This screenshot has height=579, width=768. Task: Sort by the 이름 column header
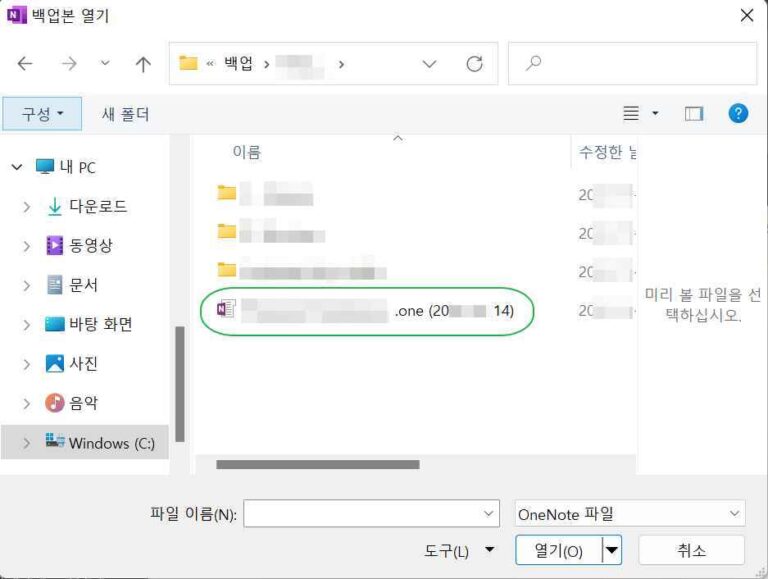coord(246,152)
